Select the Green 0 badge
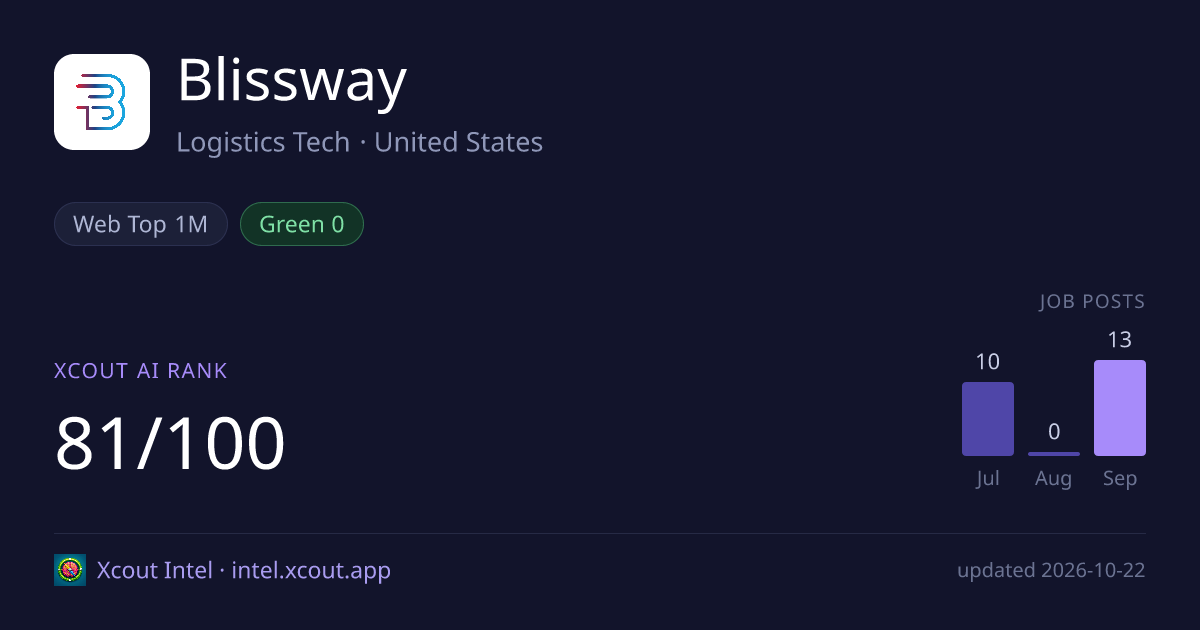Viewport: 1200px width, 630px height. 302,224
